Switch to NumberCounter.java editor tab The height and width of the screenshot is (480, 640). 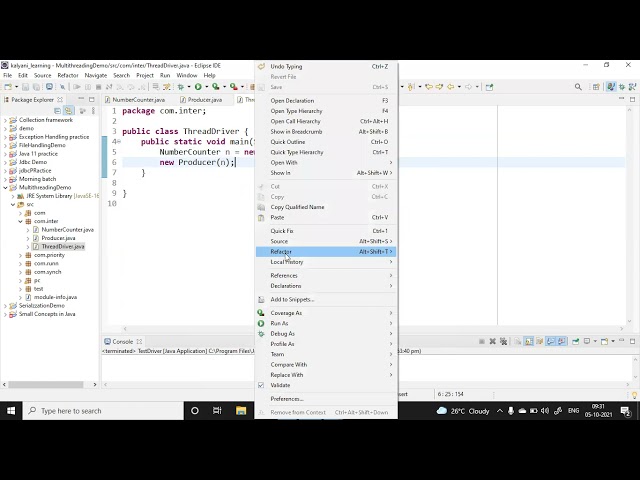point(135,100)
